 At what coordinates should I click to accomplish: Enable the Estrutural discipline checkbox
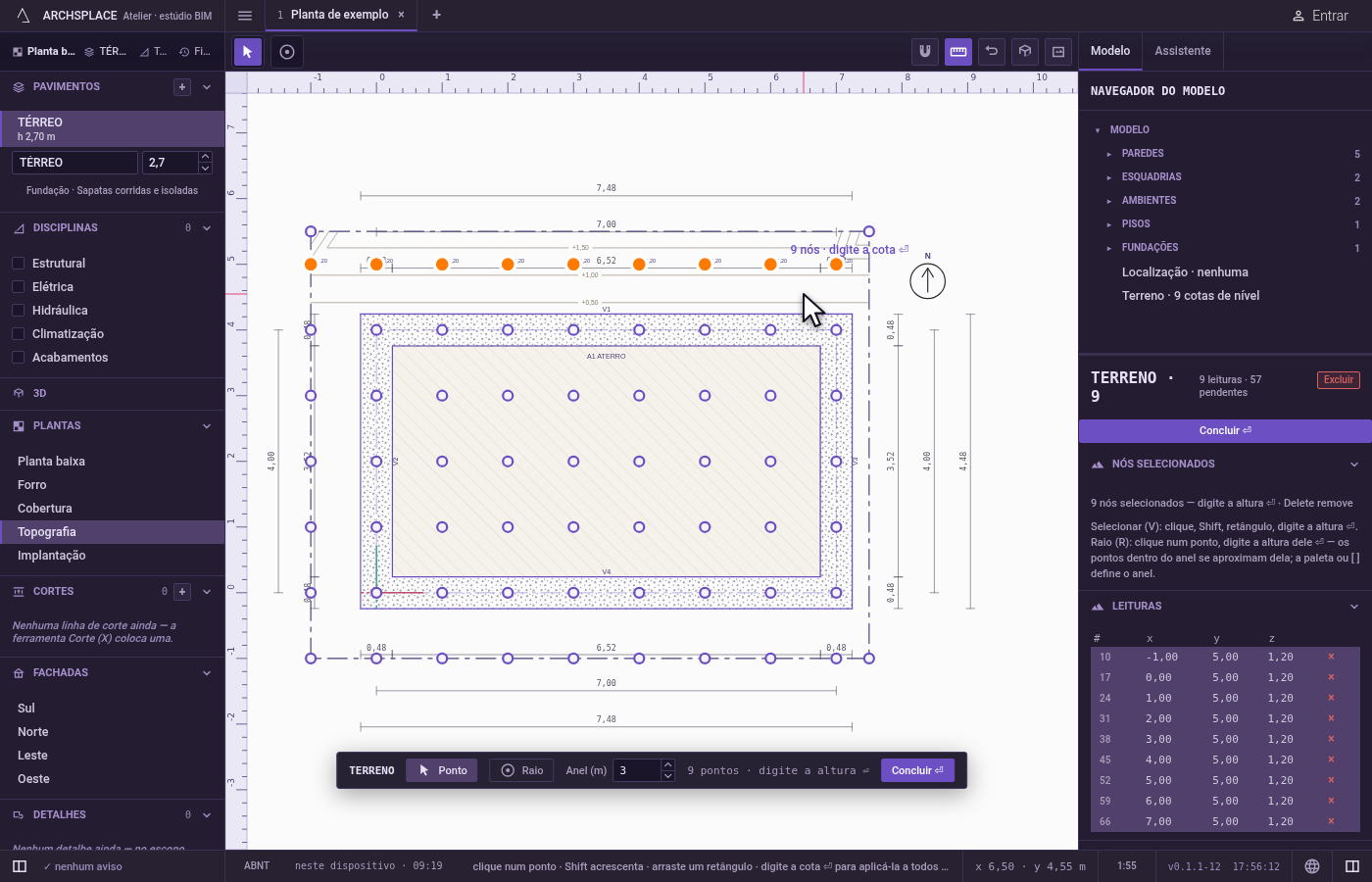click(x=18, y=264)
